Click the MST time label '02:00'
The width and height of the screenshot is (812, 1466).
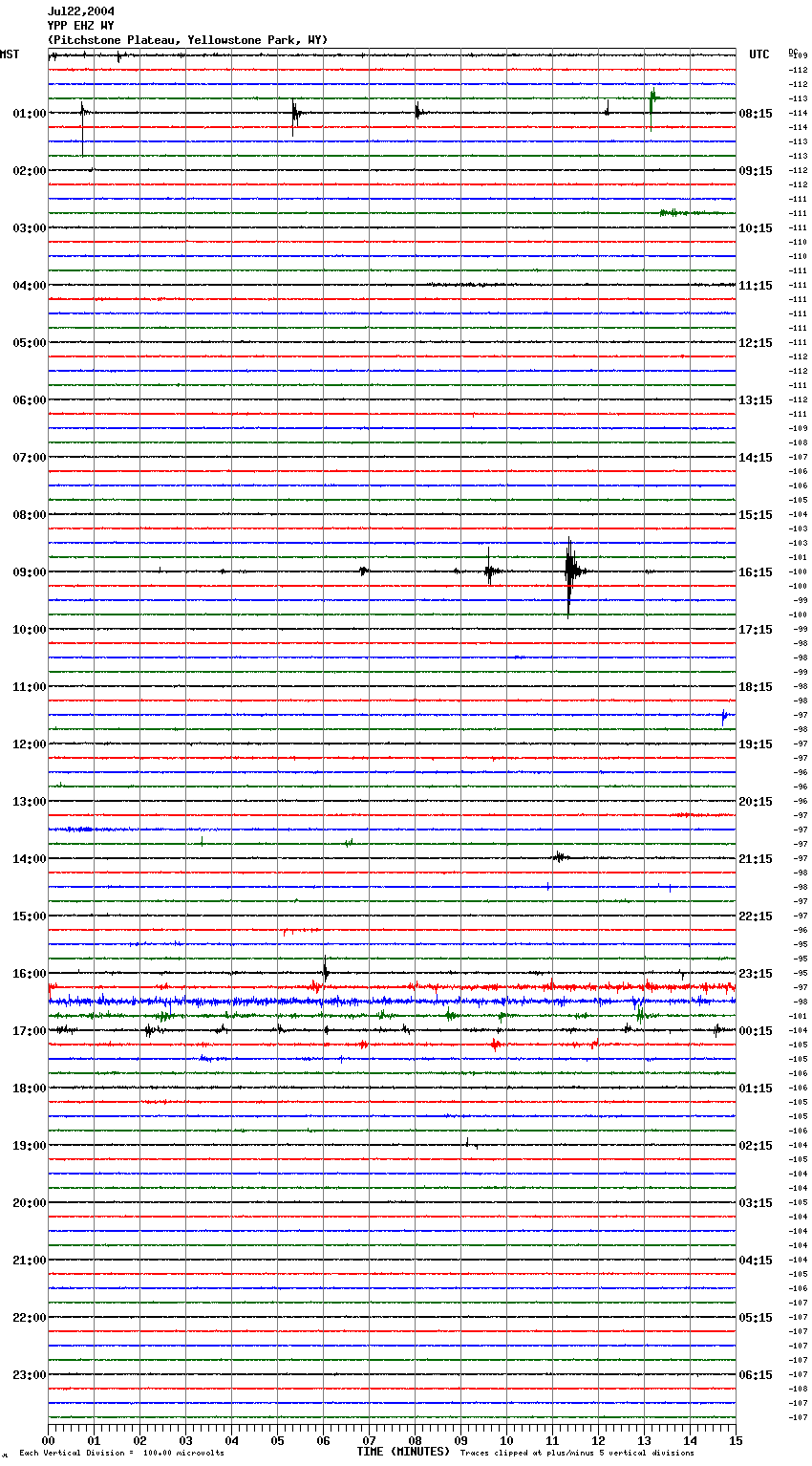click(x=30, y=171)
